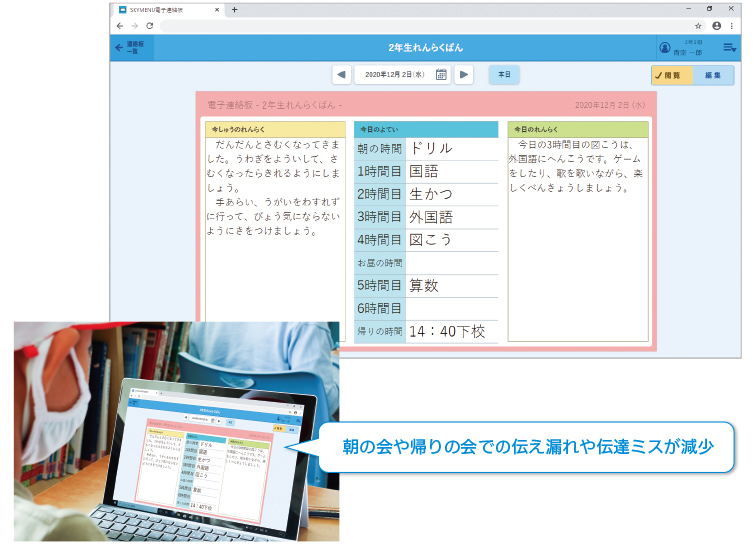The image size is (754, 544).
Task: Click the 今日のれんらく header
Action: (578, 129)
